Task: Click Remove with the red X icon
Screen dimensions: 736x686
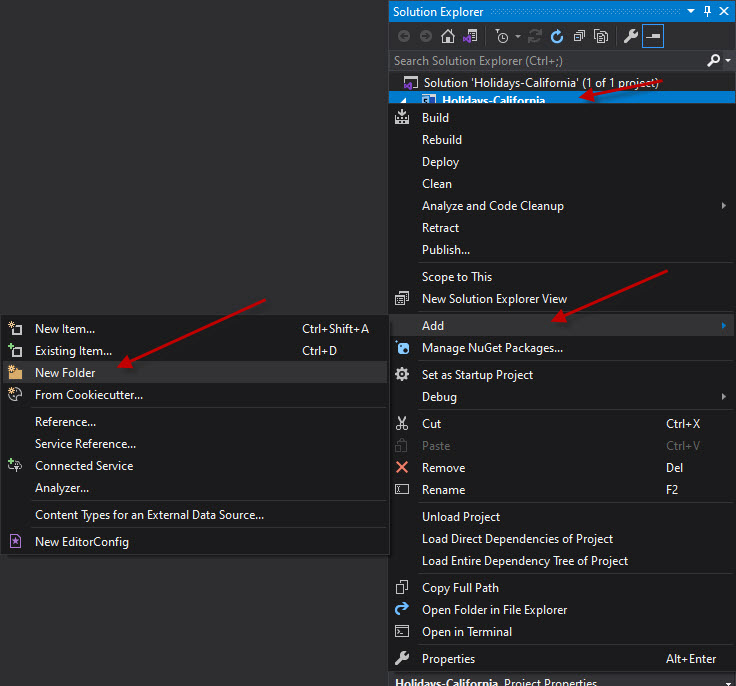Action: pos(562,468)
